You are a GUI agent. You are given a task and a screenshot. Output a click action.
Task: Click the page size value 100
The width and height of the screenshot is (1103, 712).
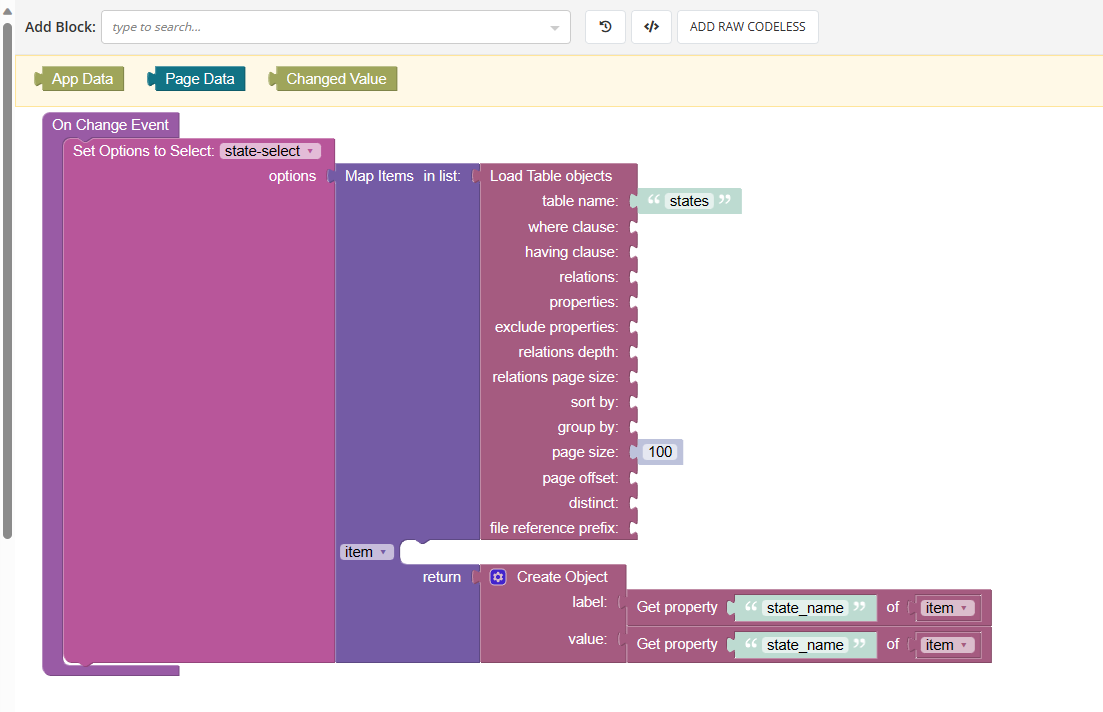pos(660,451)
